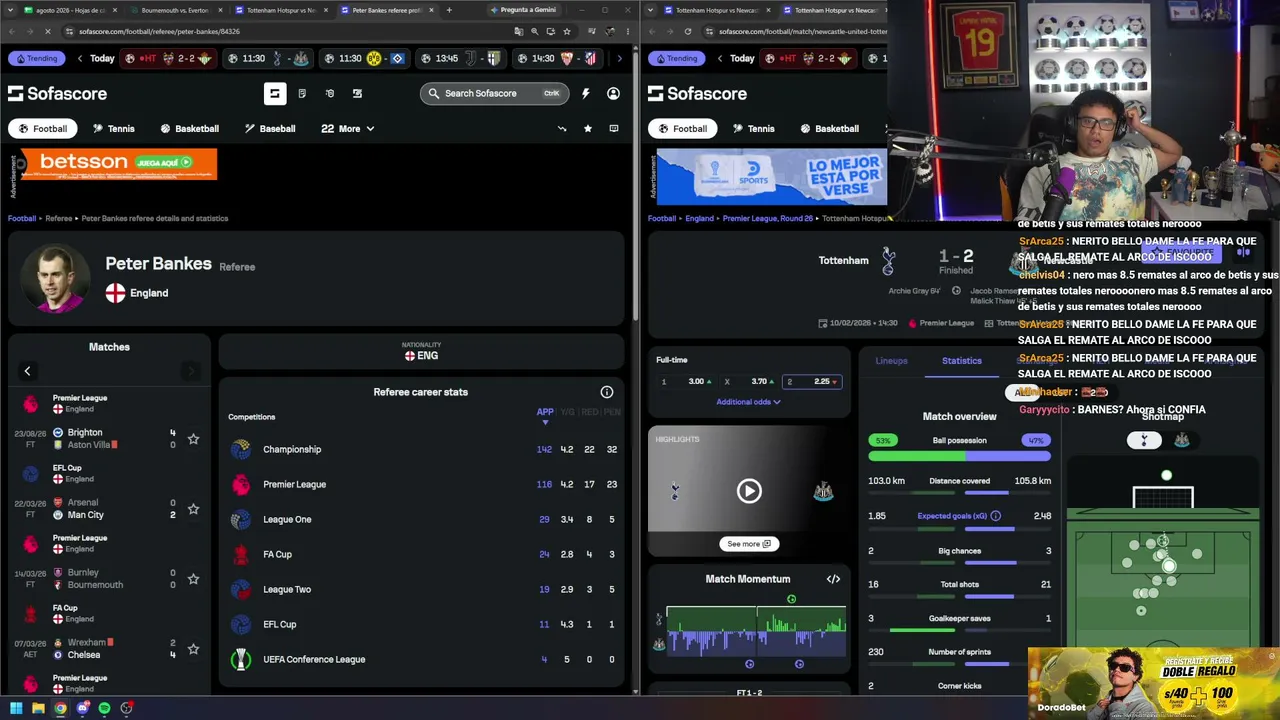This screenshot has width=1280, height=720.
Task: Click the favorites star icon in the sports bar
Action: click(587, 128)
